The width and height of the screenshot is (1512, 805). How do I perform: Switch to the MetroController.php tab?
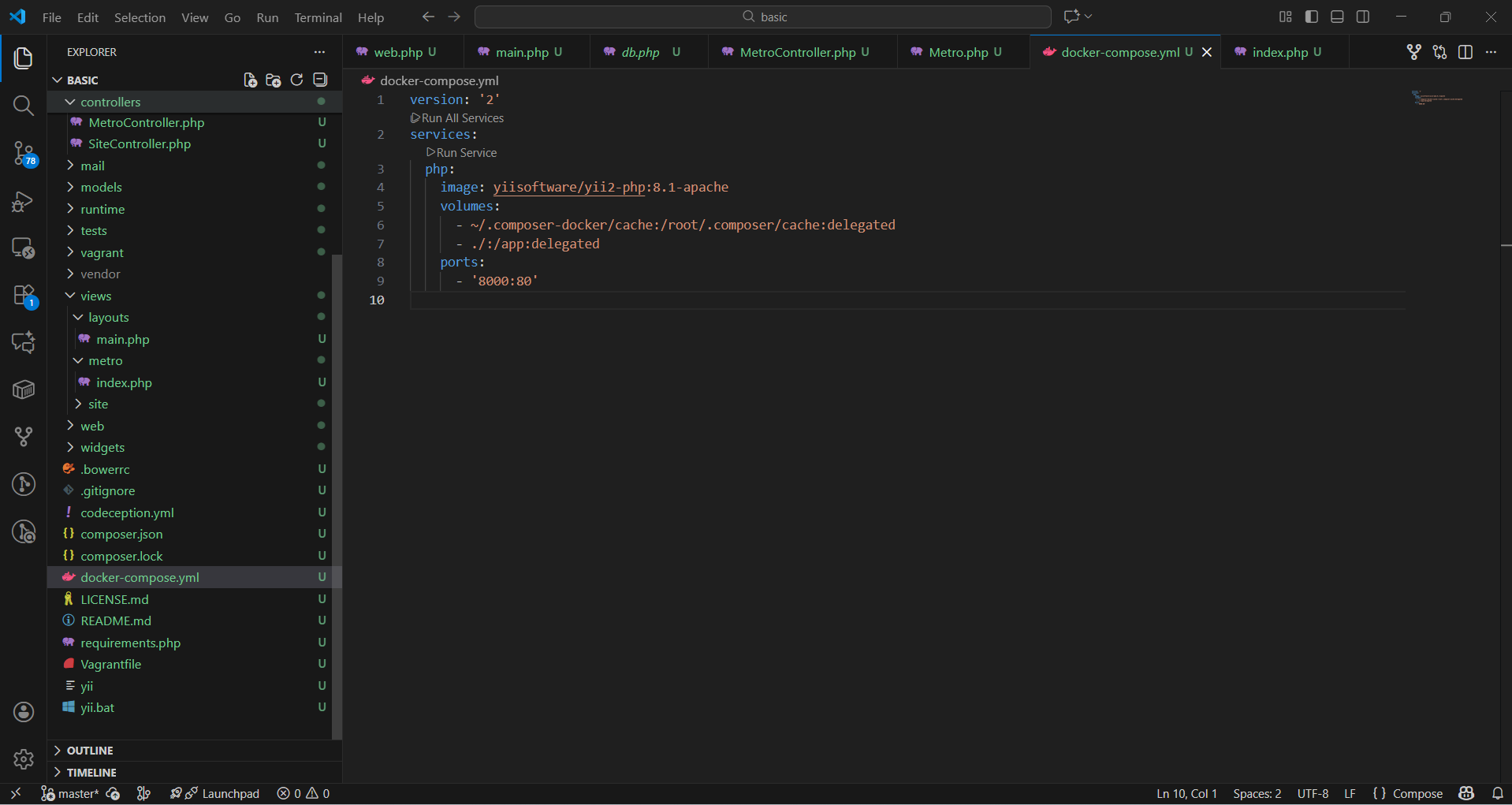[x=797, y=52]
